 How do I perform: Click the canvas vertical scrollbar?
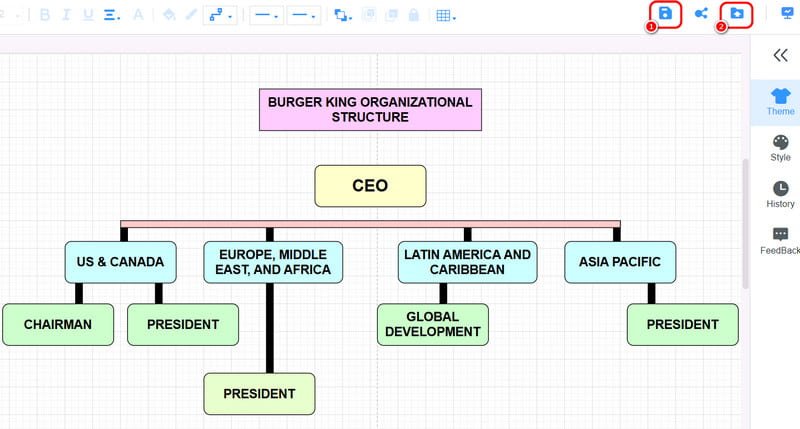[x=745, y=224]
